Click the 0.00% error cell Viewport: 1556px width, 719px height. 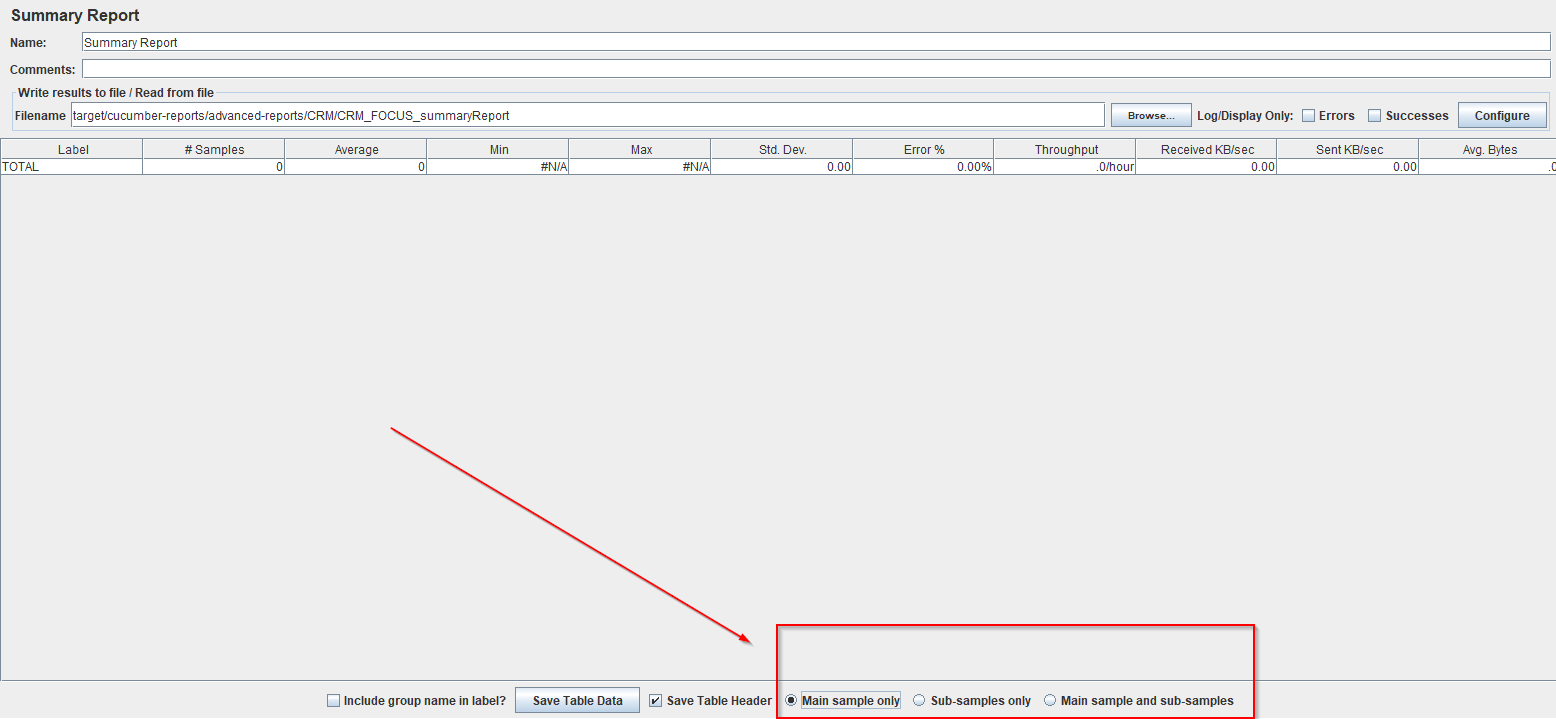click(924, 167)
